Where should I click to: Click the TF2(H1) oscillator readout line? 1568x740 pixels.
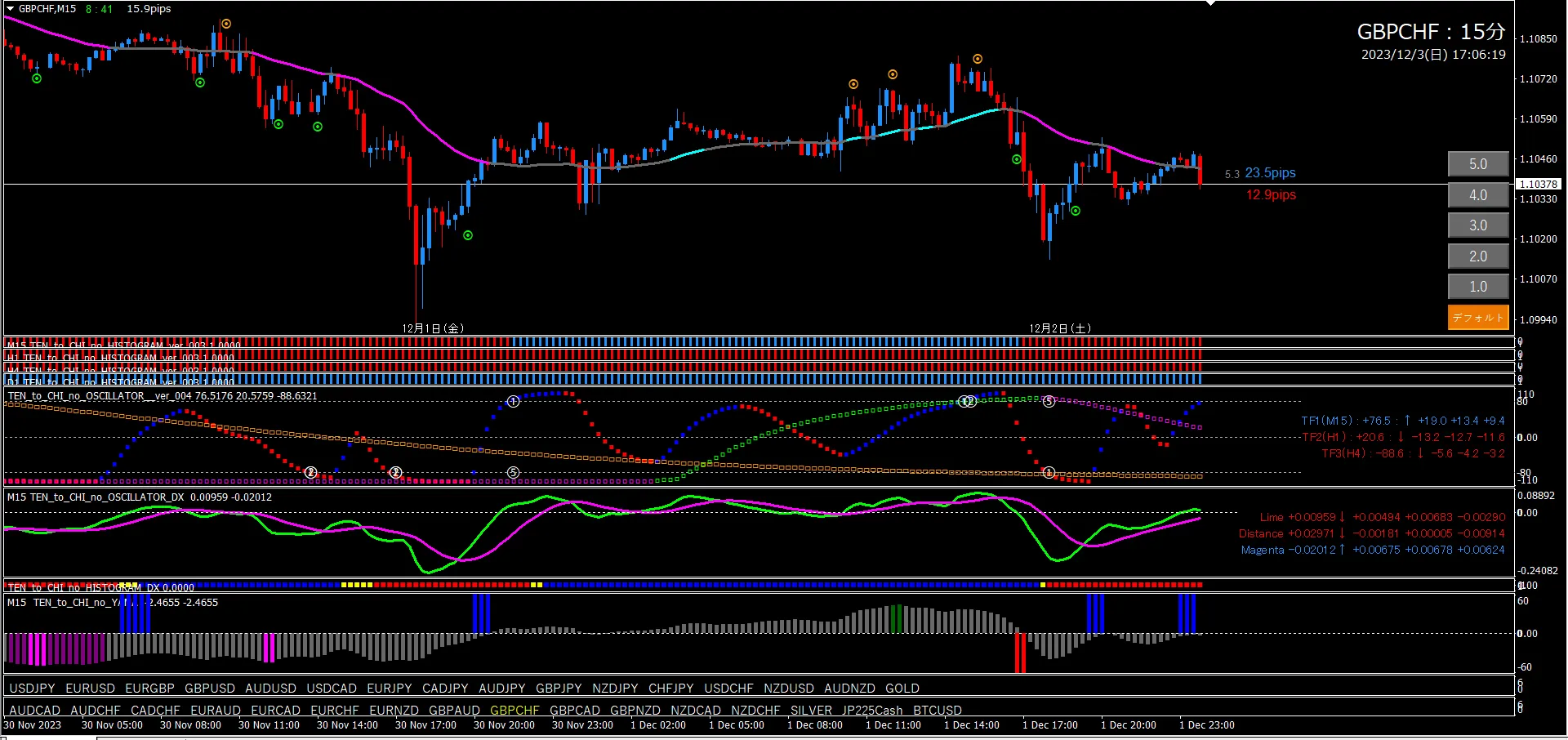tap(1403, 437)
